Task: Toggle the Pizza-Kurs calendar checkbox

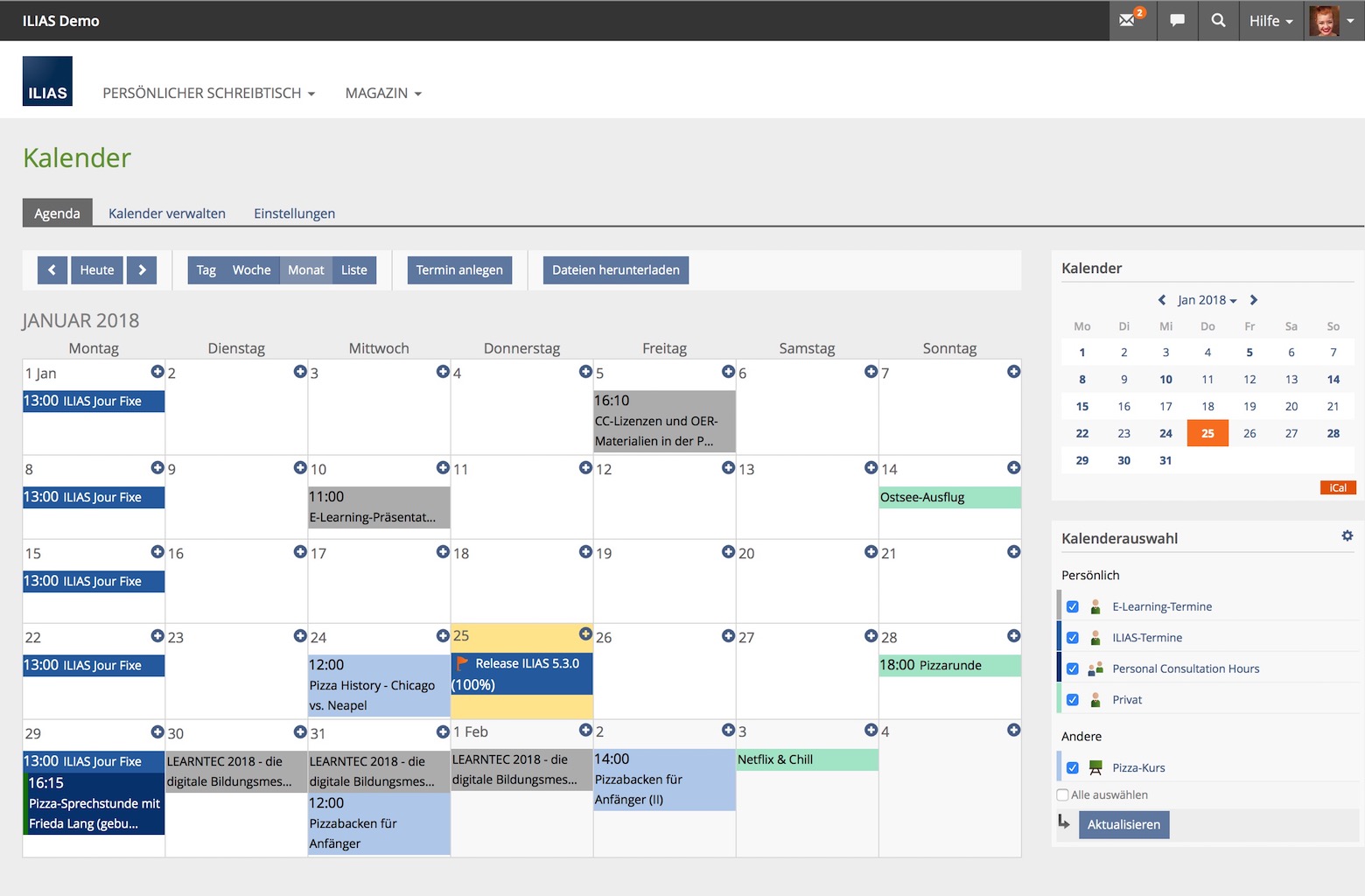Action: [1073, 768]
